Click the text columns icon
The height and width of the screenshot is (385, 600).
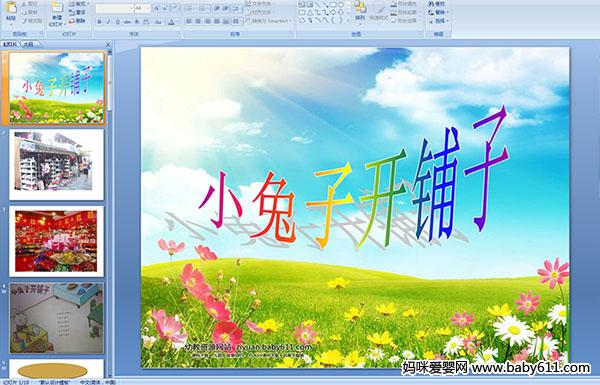pos(236,21)
